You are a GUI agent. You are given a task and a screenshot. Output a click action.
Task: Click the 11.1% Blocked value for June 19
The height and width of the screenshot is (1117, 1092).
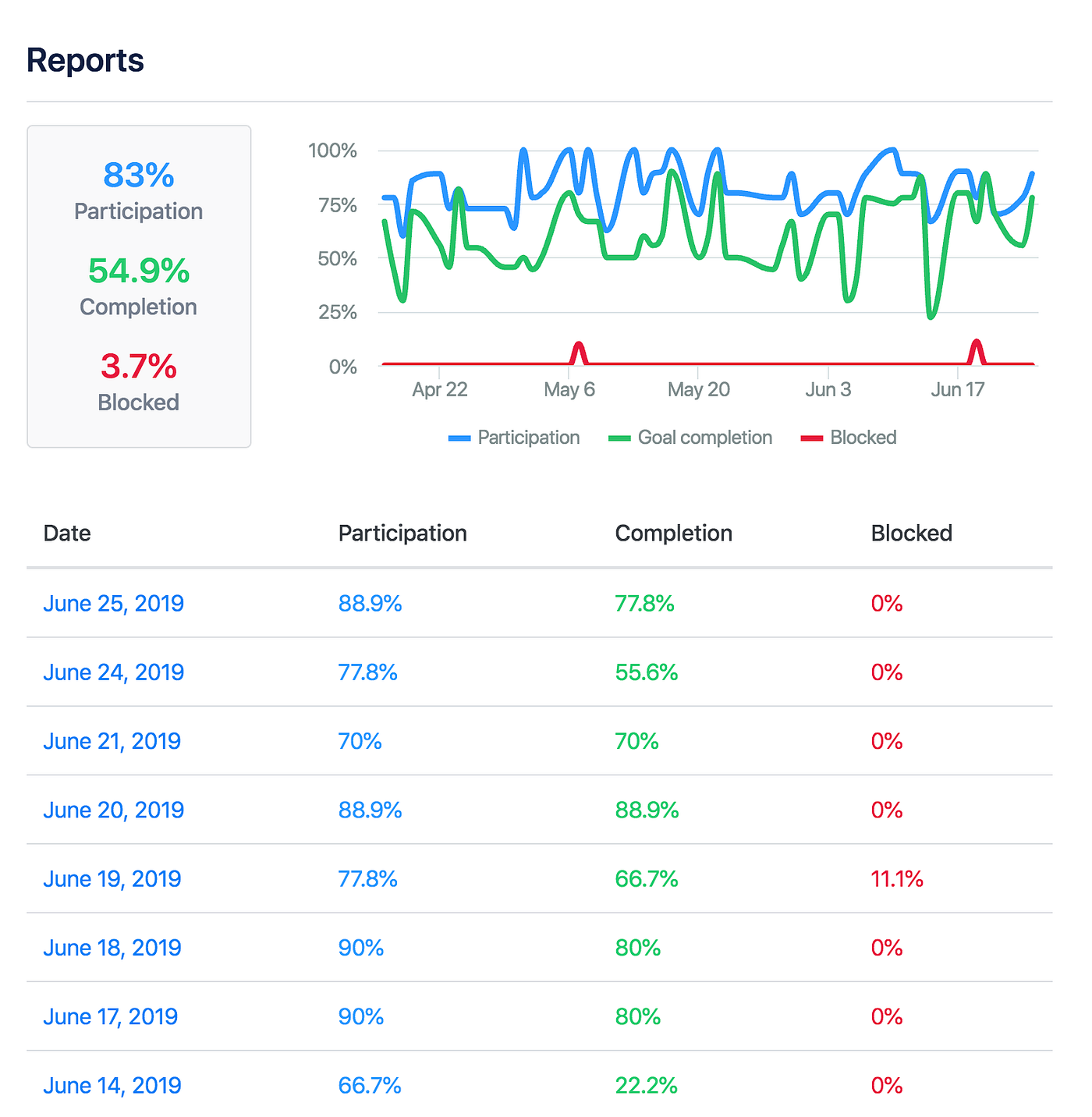[895, 878]
